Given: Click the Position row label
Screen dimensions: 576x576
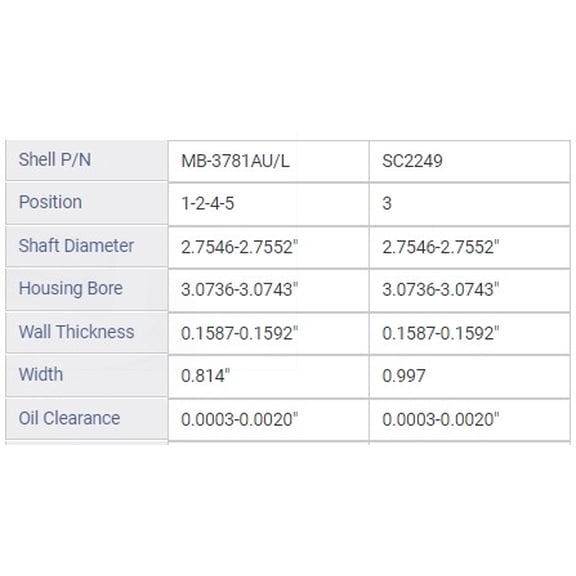Looking at the screenshot, I should point(87,203).
